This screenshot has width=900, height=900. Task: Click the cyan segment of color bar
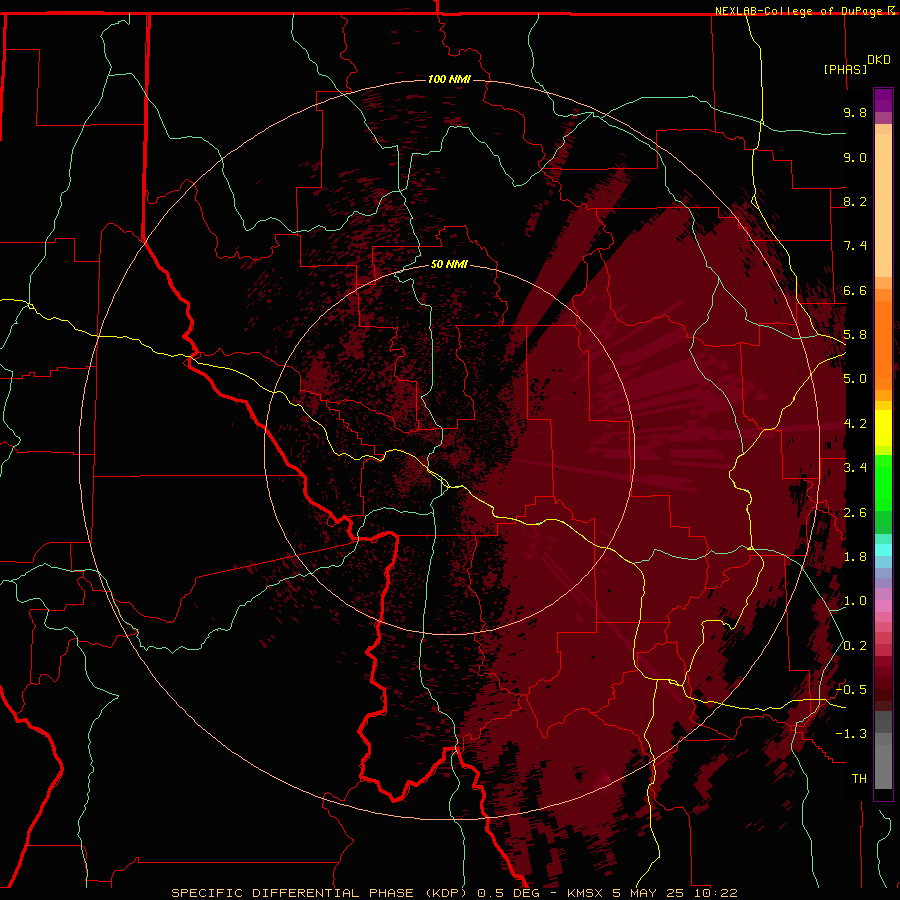click(x=883, y=550)
